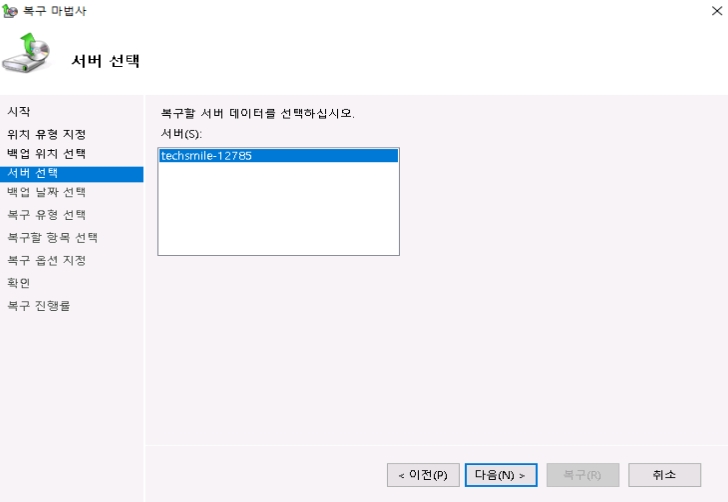Go to 위치 유형 지정 step
Viewport: 728px width, 502px height.
click(46, 134)
